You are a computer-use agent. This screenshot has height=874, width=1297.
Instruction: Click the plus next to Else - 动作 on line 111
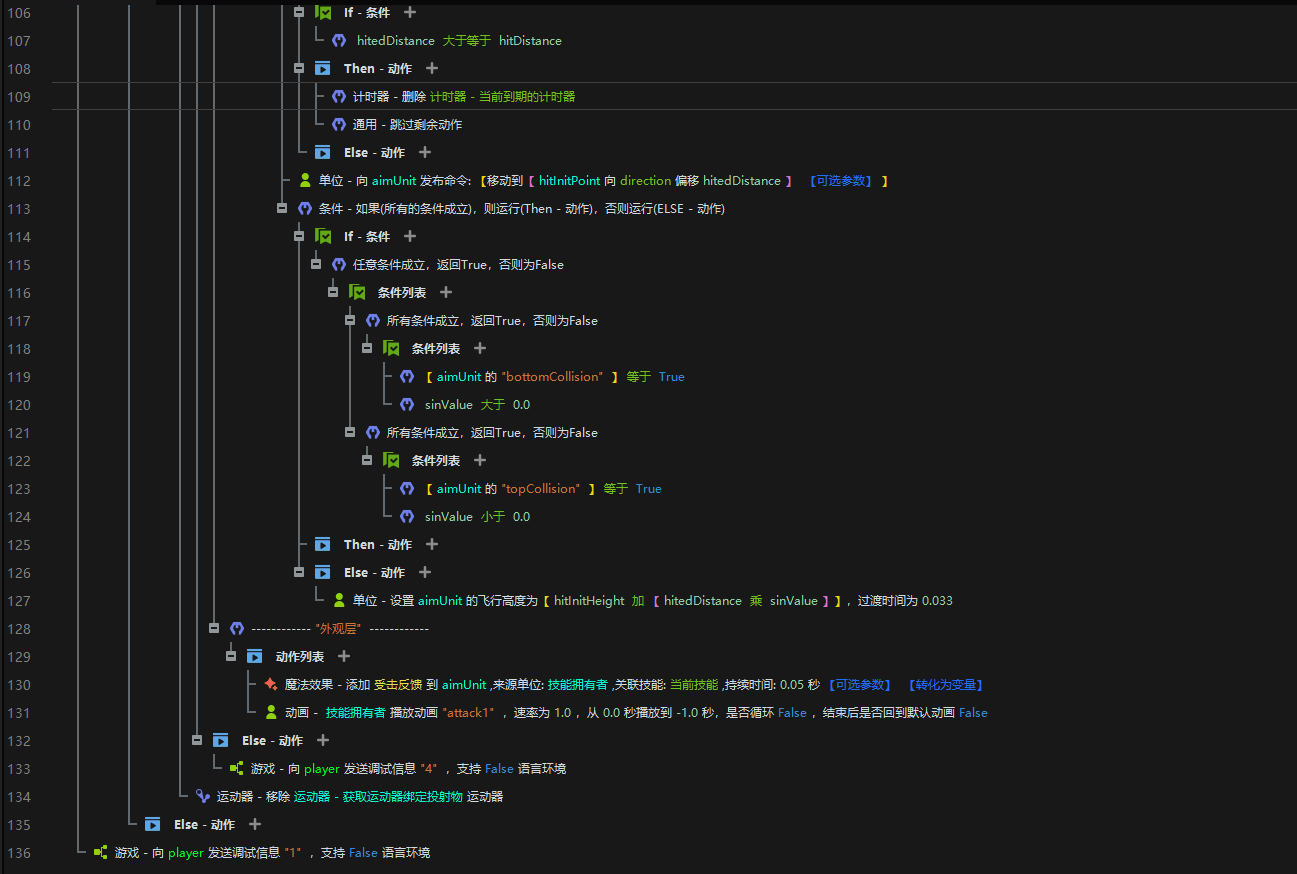[x=425, y=152]
